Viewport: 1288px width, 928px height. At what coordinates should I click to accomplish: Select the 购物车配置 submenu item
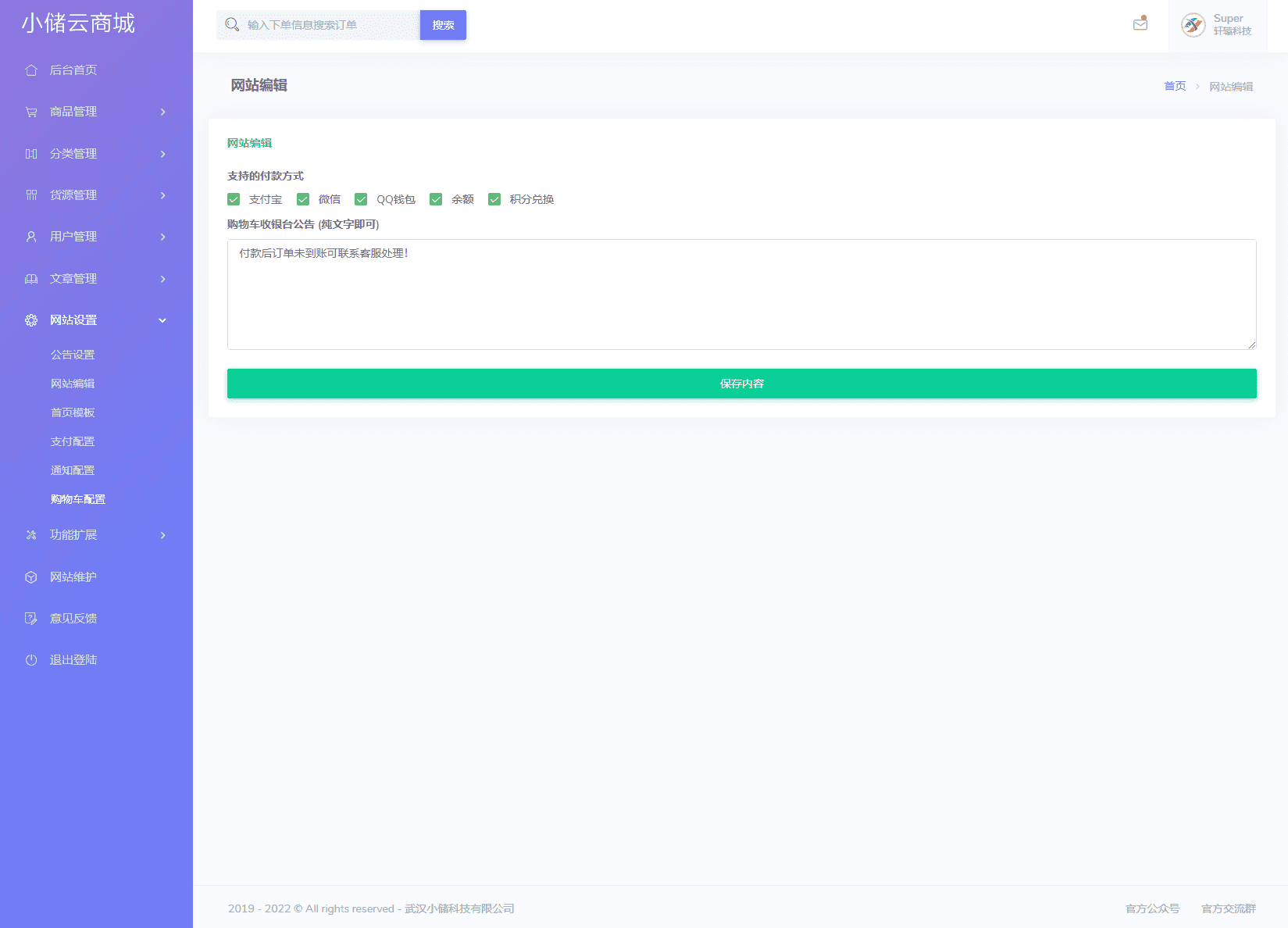[78, 499]
